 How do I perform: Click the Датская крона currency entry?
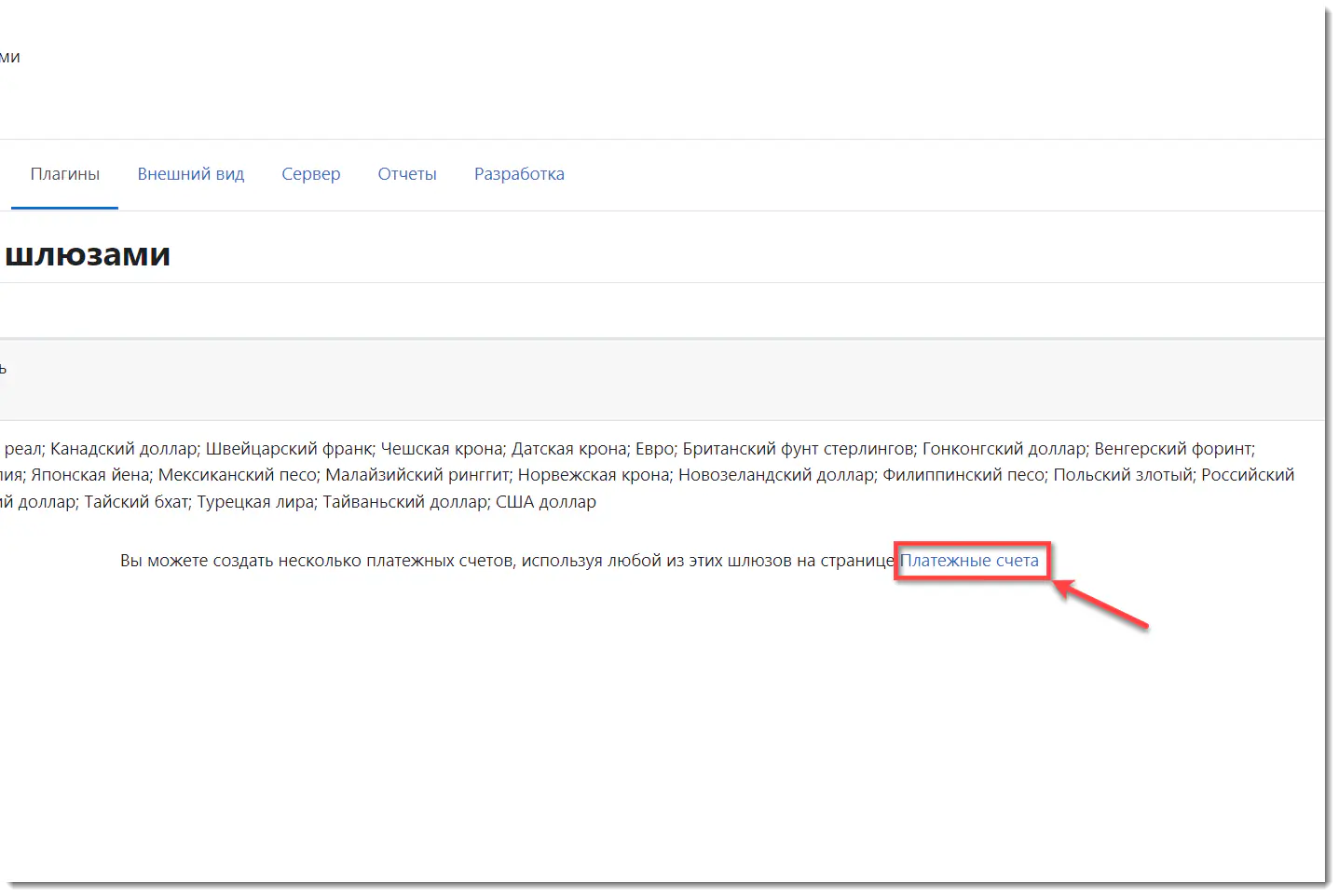click(568, 449)
